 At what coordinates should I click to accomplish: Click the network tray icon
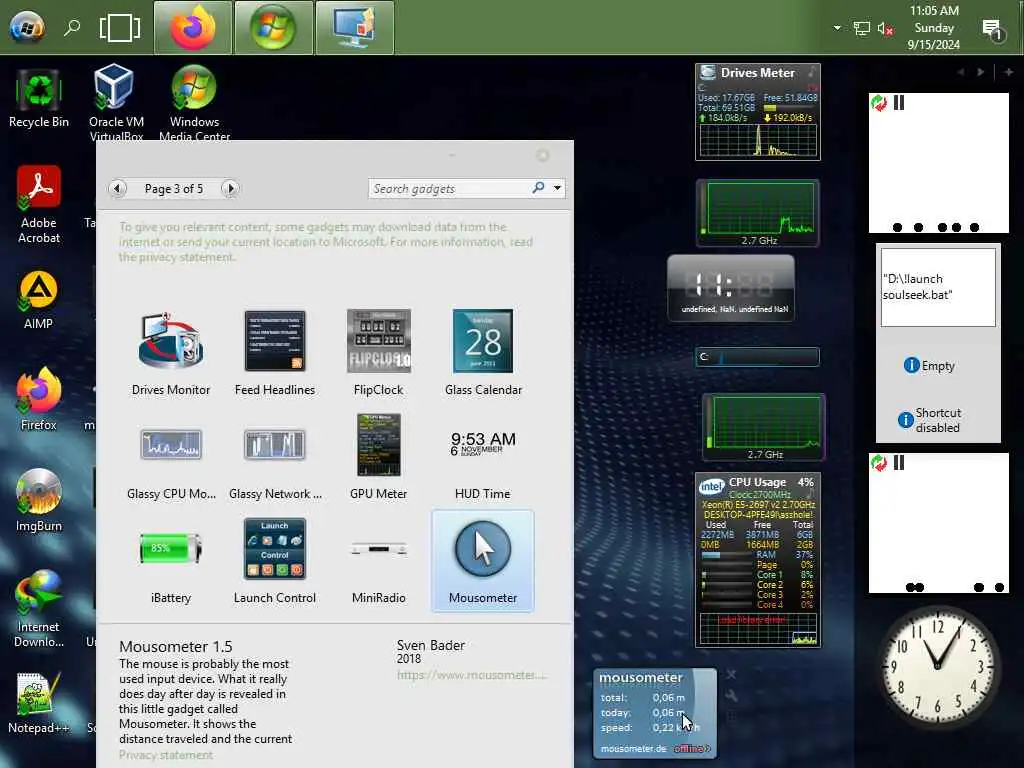click(861, 28)
